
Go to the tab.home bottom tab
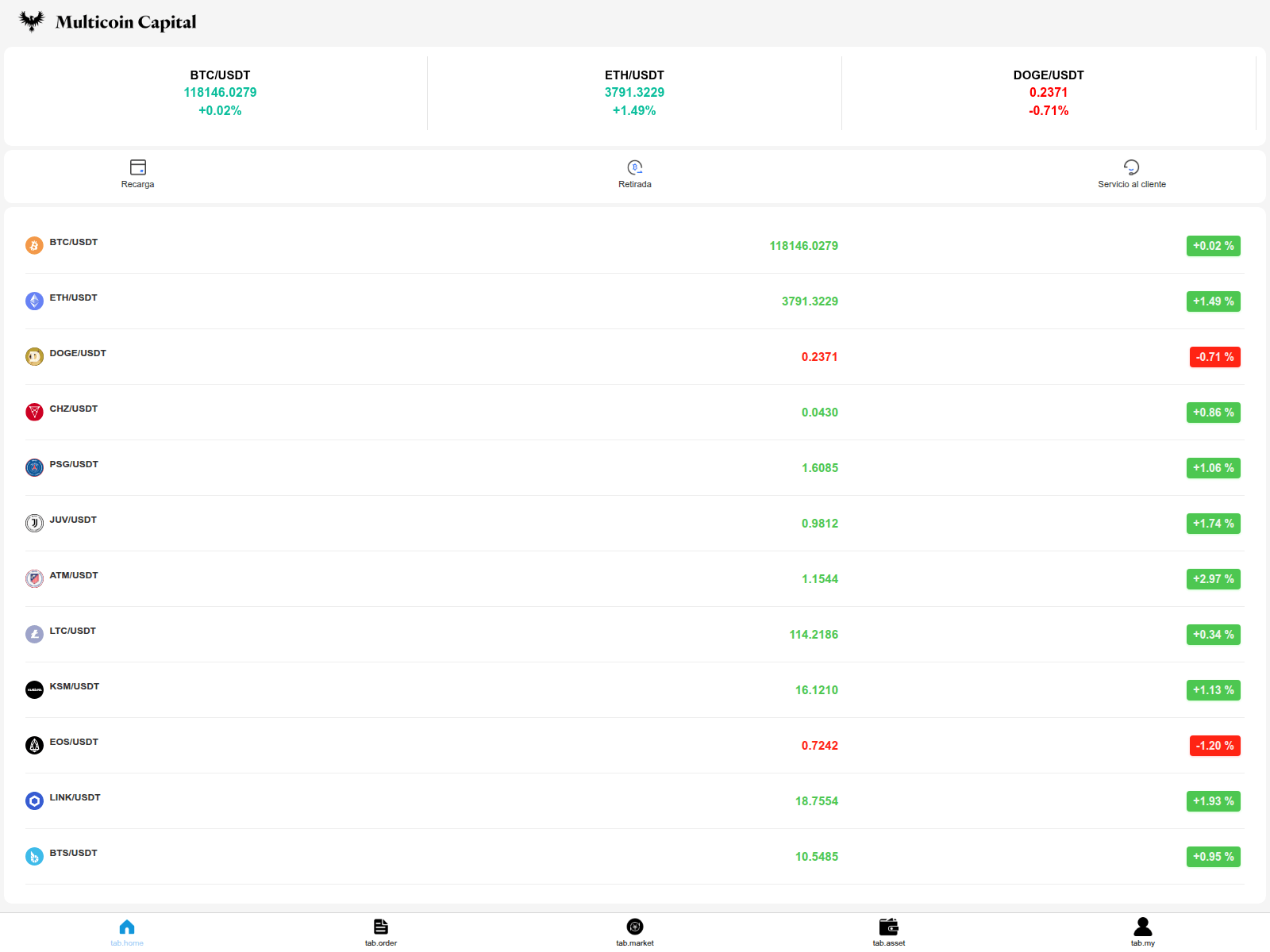pyautogui.click(x=127, y=932)
